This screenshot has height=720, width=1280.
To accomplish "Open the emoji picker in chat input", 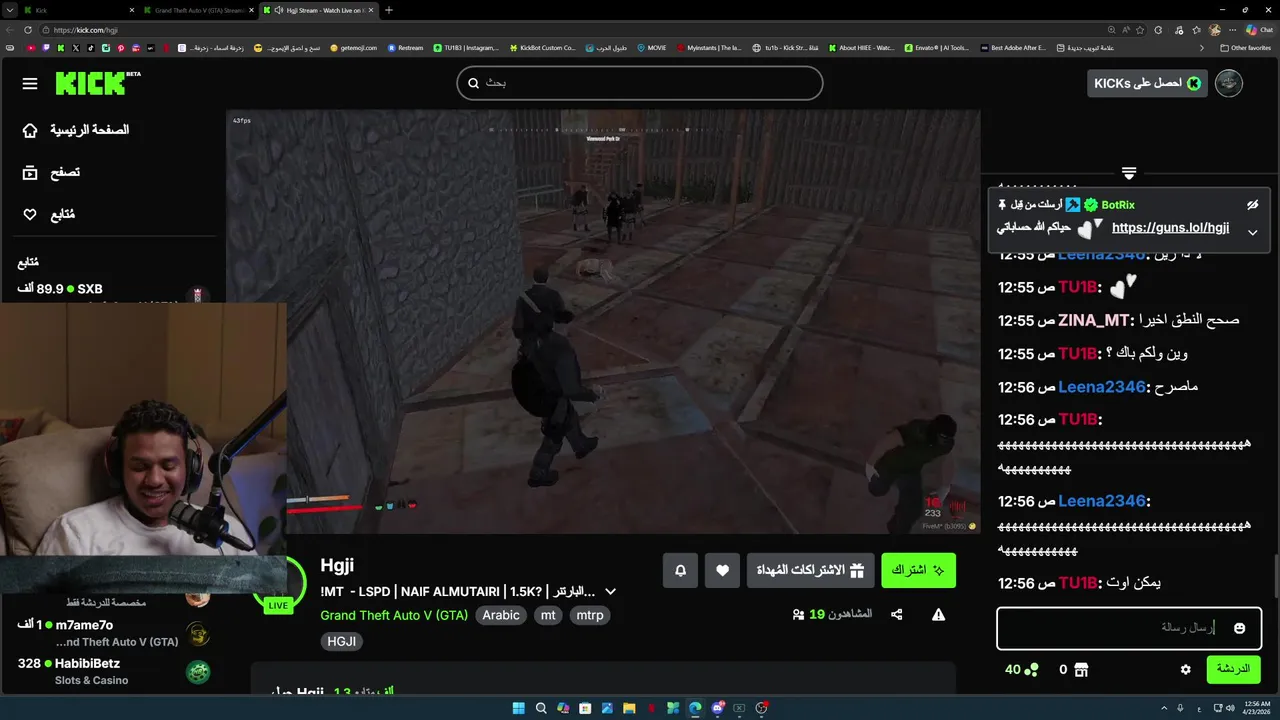I will point(1240,628).
